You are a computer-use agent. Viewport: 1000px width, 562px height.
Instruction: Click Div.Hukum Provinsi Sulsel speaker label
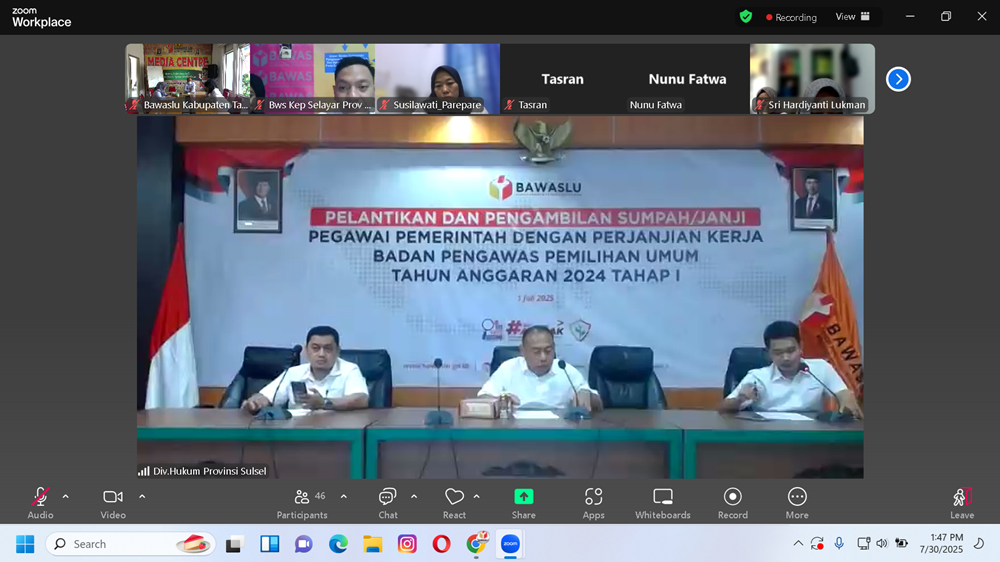click(x=203, y=471)
